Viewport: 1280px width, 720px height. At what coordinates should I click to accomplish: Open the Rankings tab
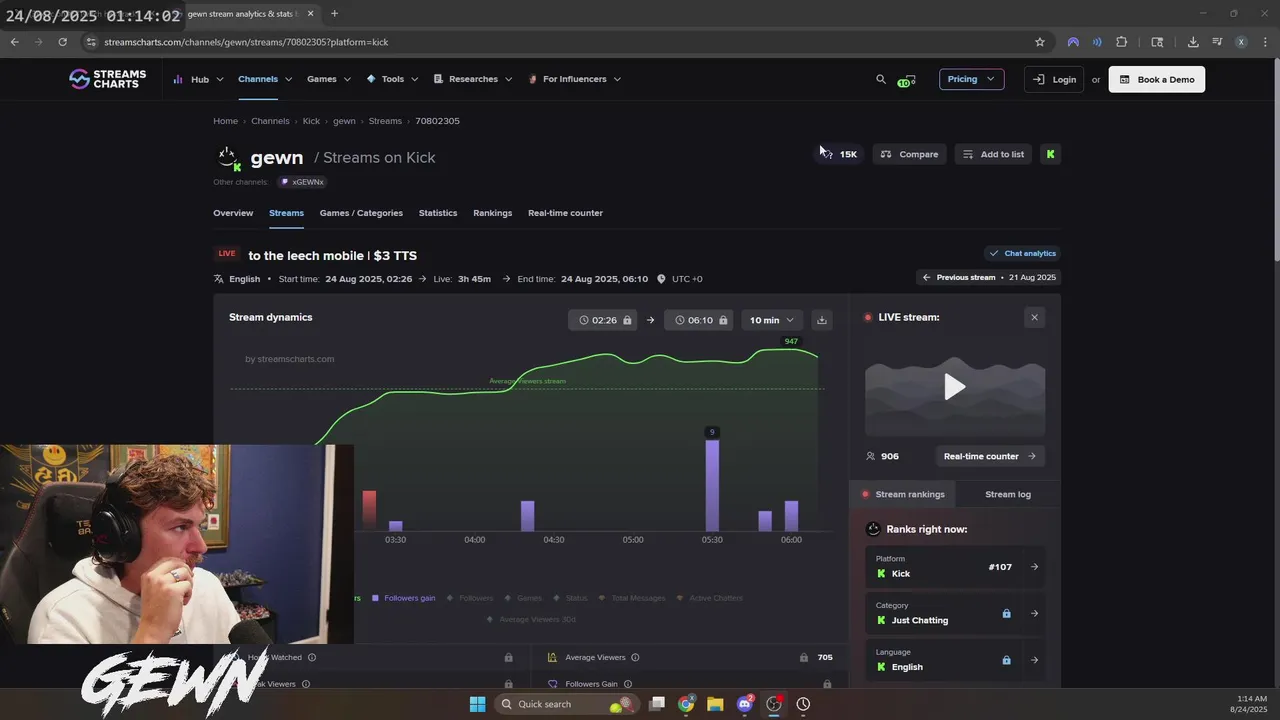pos(492,213)
